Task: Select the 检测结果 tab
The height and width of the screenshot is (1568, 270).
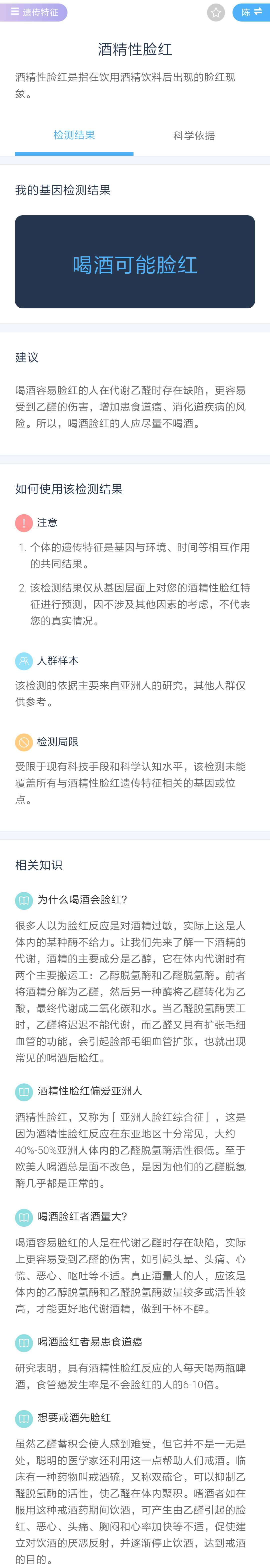Action: coord(74,135)
